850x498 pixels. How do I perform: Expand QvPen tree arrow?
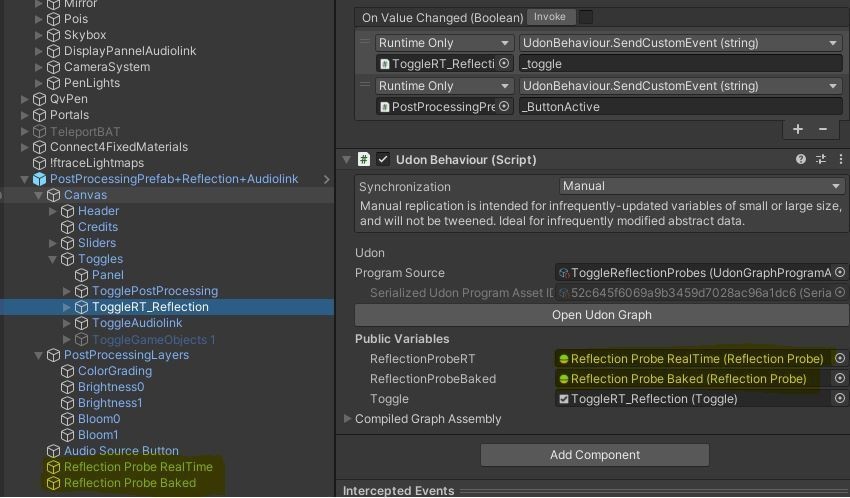point(24,99)
